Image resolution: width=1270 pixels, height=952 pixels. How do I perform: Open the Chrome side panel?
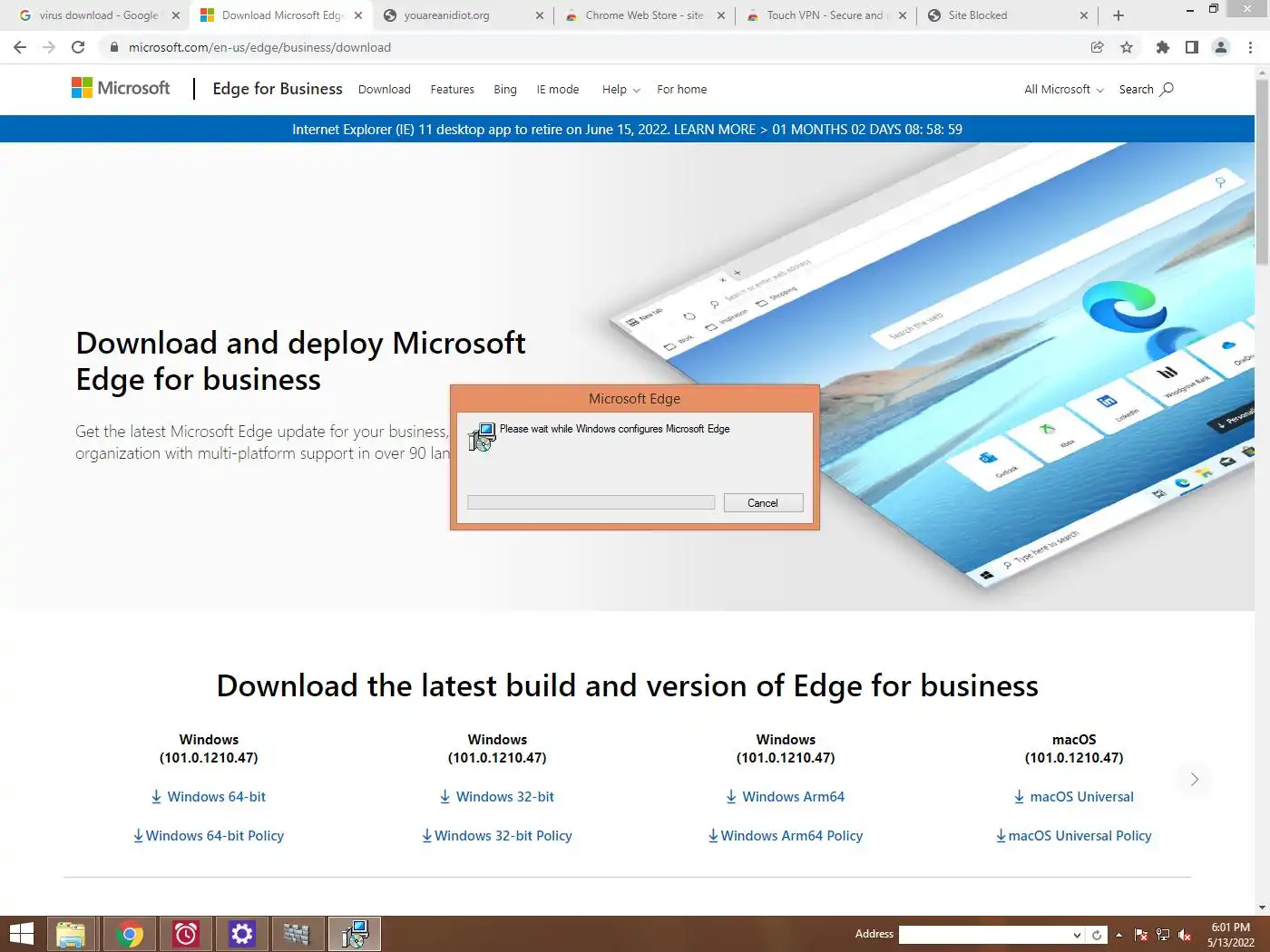tap(1192, 47)
